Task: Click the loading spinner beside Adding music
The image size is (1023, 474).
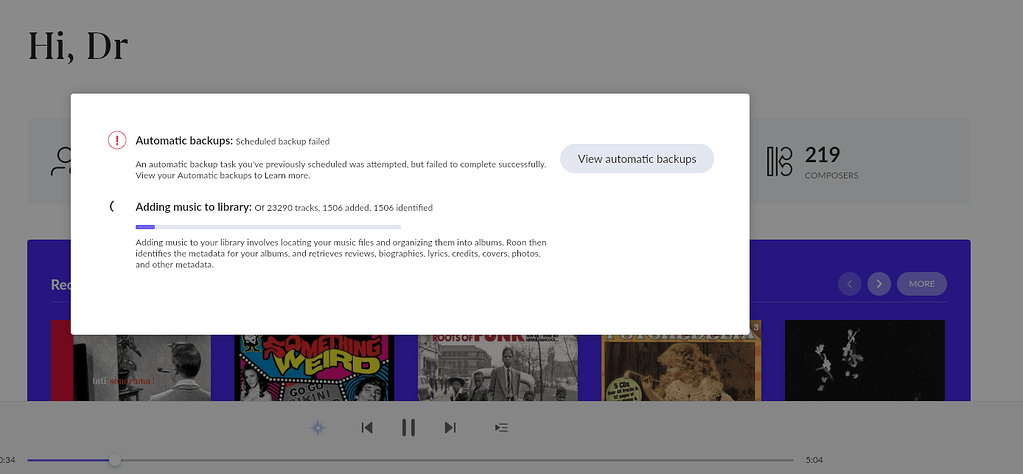Action: coord(112,207)
